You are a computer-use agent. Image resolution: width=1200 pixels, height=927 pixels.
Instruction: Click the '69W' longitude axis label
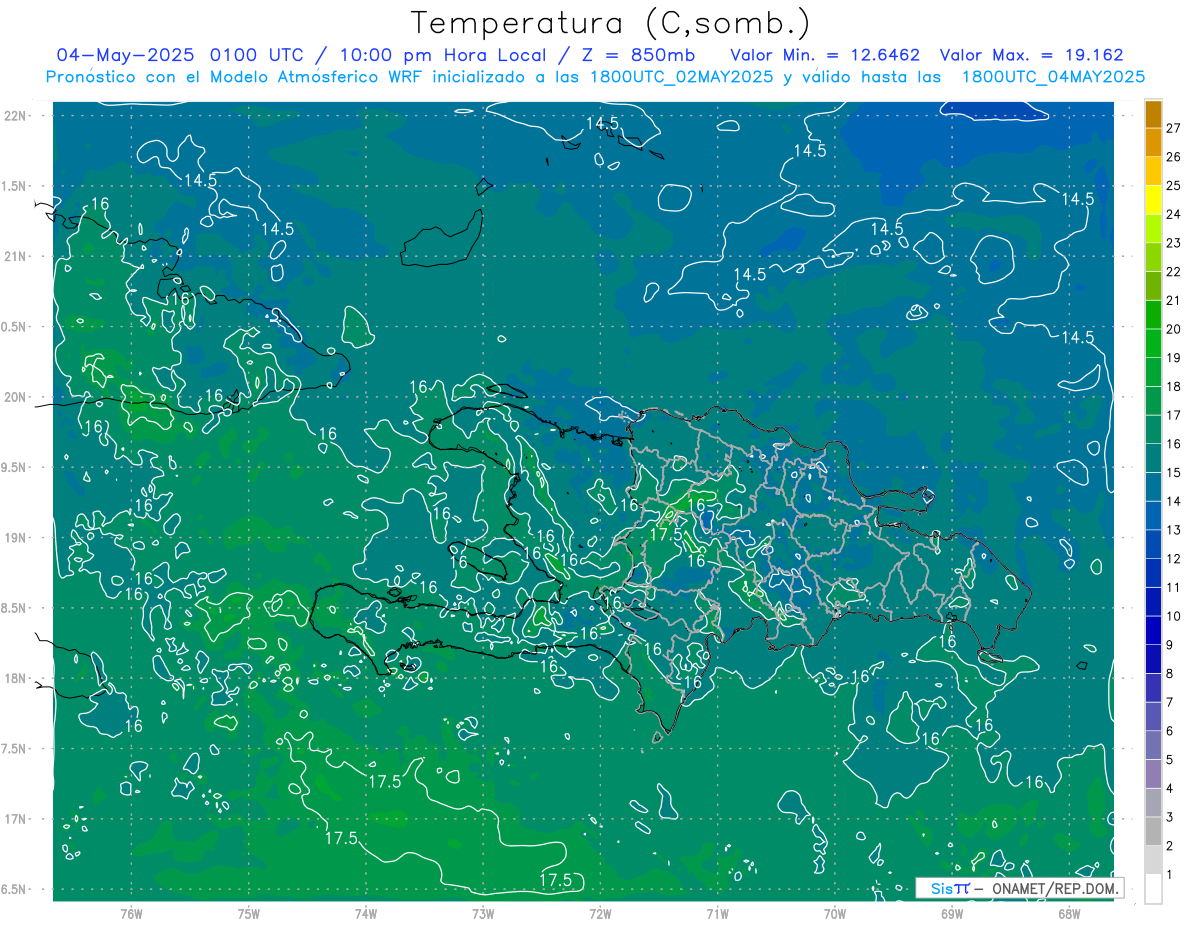[951, 914]
